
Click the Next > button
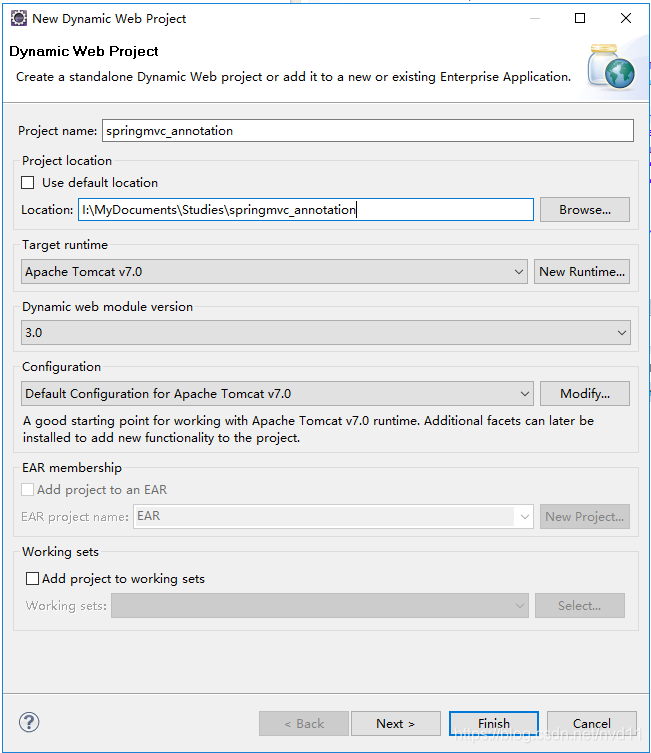click(x=396, y=723)
